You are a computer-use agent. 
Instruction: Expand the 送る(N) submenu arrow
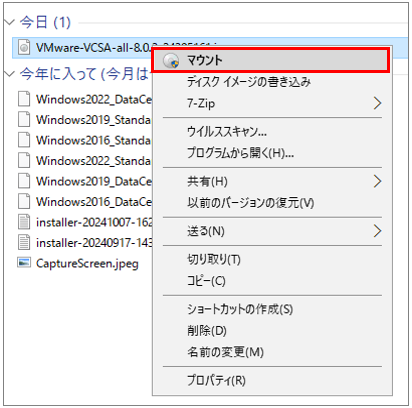pos(377,231)
